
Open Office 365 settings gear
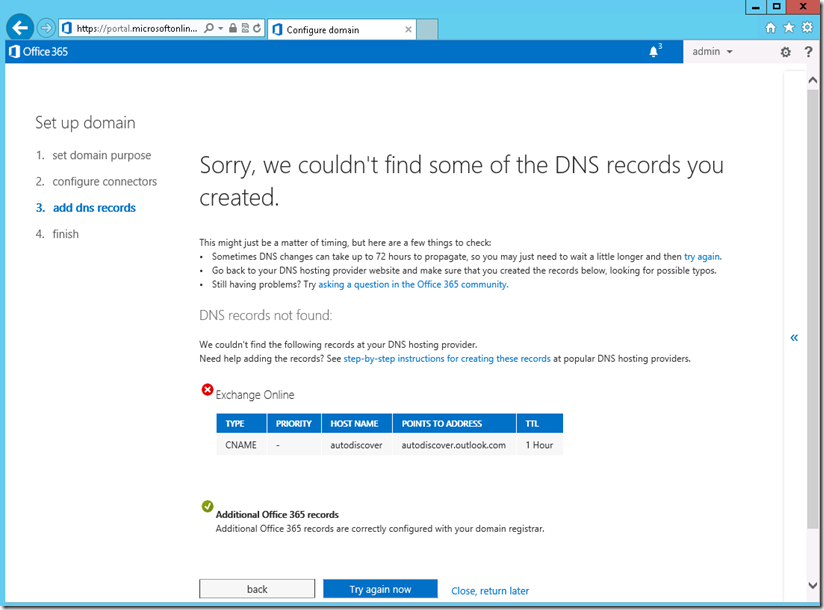pos(786,52)
